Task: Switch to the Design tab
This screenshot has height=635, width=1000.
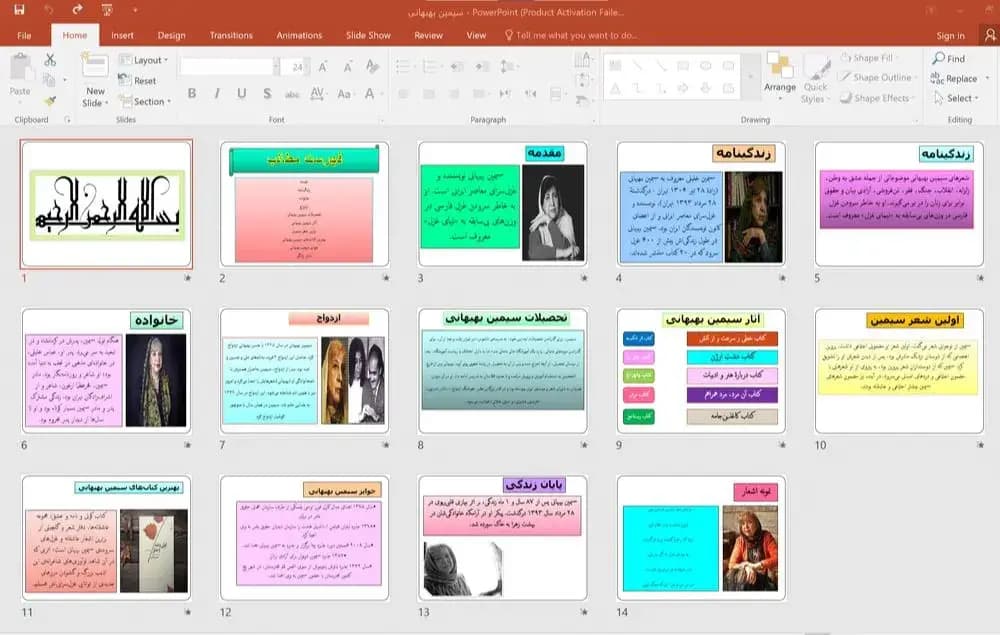Action: point(172,35)
